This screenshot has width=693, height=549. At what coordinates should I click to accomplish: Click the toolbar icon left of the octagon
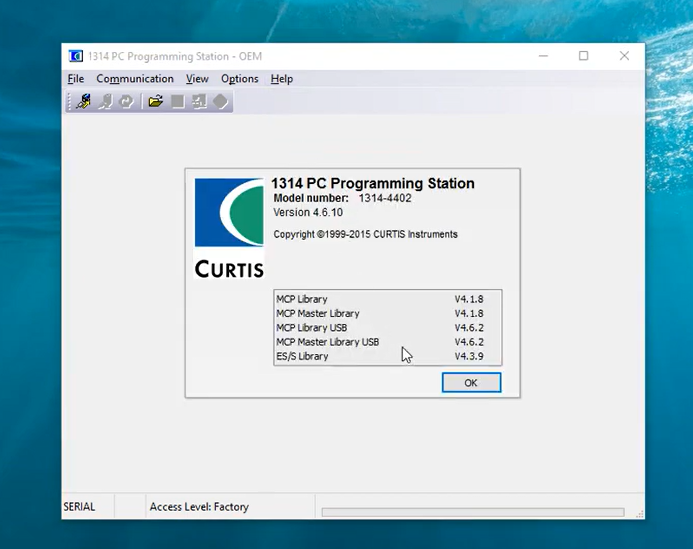(x=199, y=101)
